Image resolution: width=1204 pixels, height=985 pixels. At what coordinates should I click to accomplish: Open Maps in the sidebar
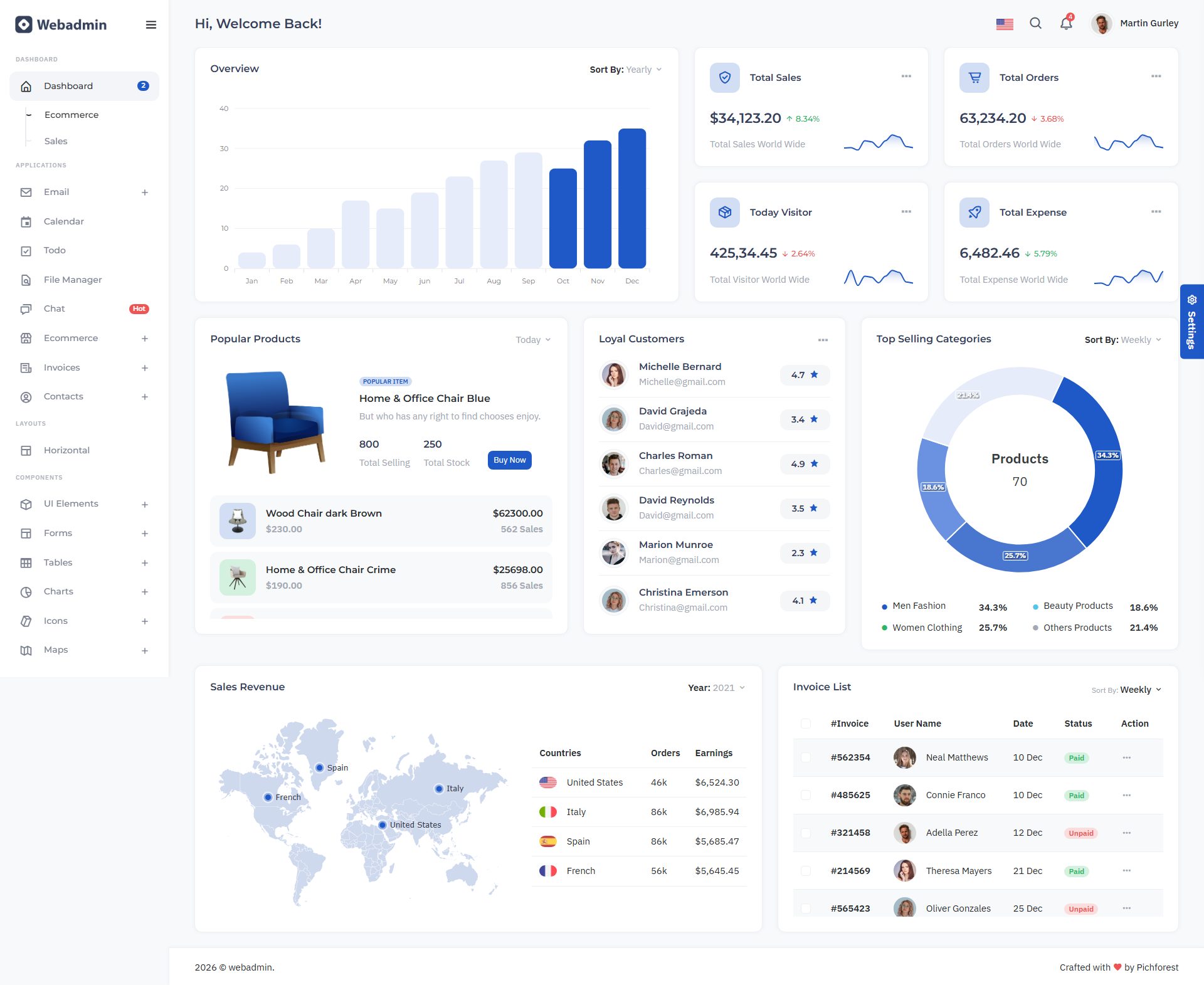[x=84, y=650]
